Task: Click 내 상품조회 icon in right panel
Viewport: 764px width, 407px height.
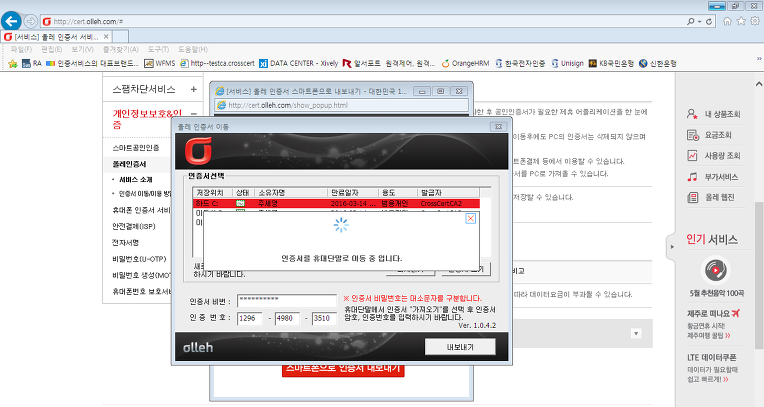Action: coord(692,114)
